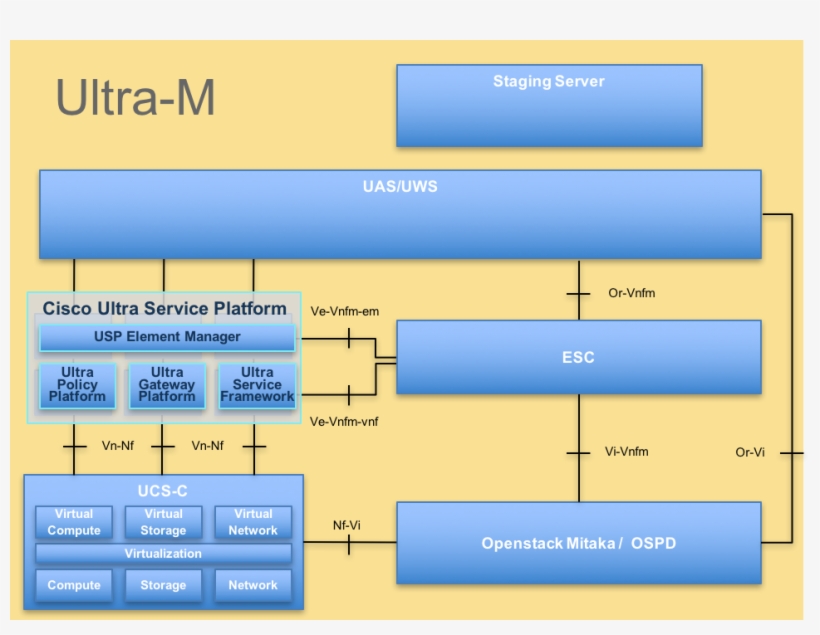820x635 pixels.
Task: Select the Ultra Service Framework box
Action: pyautogui.click(x=257, y=385)
